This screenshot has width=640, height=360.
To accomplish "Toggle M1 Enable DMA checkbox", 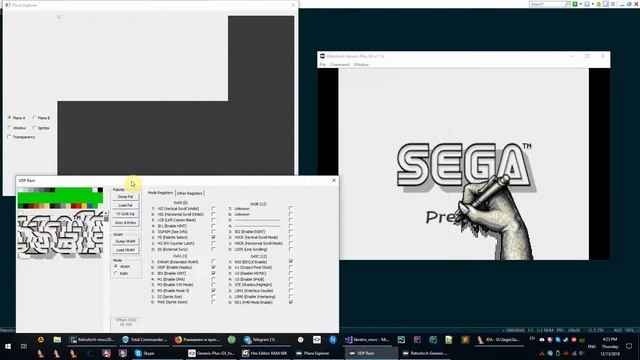I will 213,279.
